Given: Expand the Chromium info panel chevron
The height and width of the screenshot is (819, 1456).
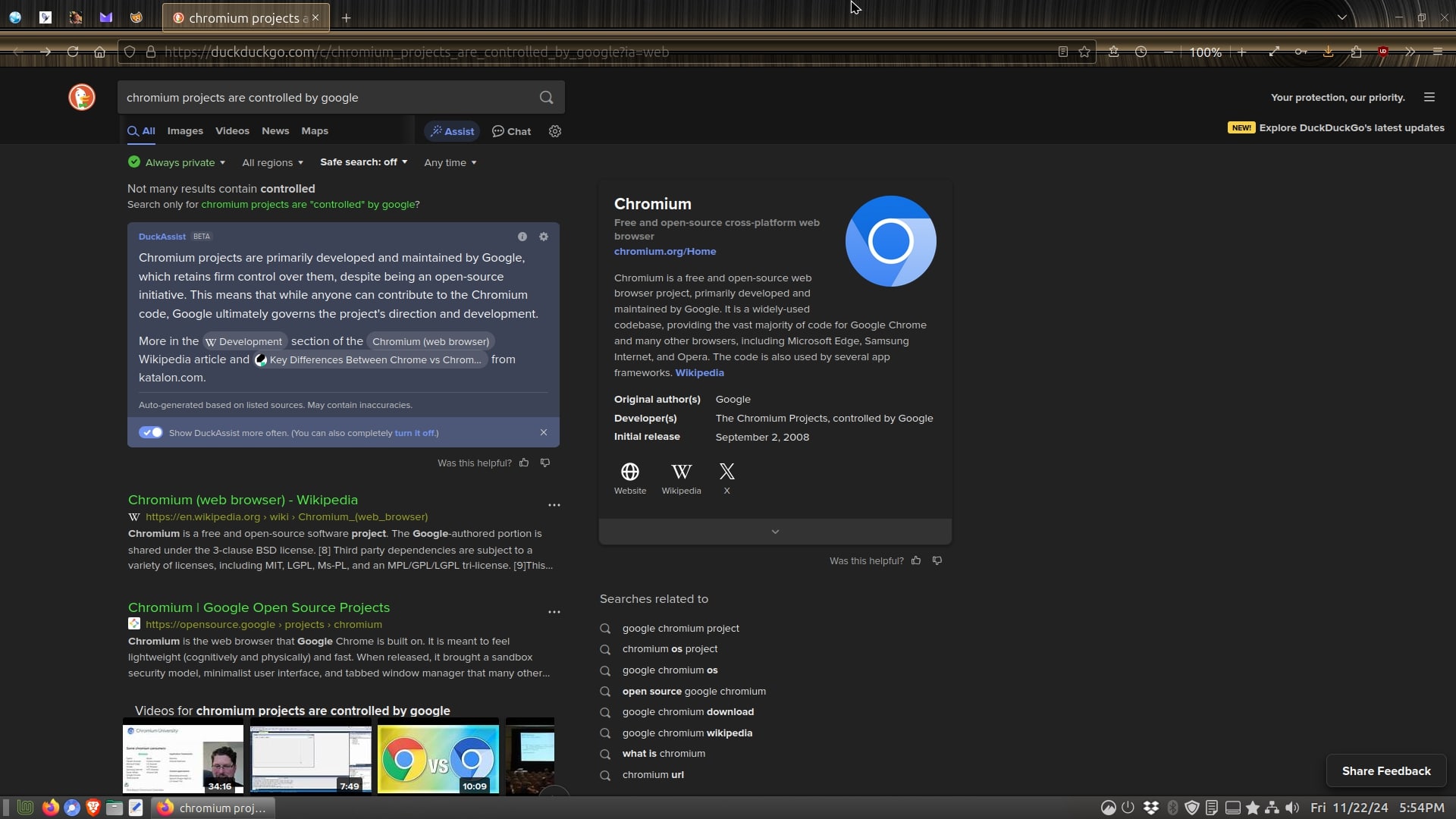Looking at the screenshot, I should click(x=775, y=532).
